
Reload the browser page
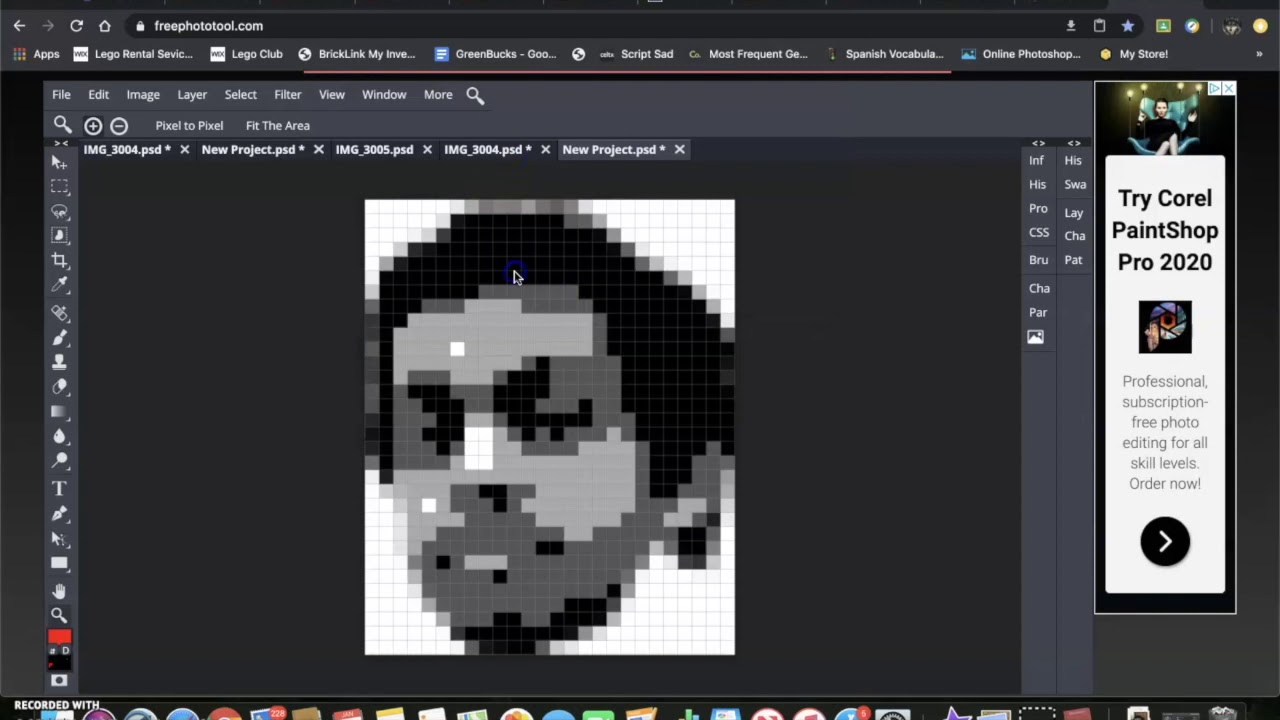(x=76, y=26)
